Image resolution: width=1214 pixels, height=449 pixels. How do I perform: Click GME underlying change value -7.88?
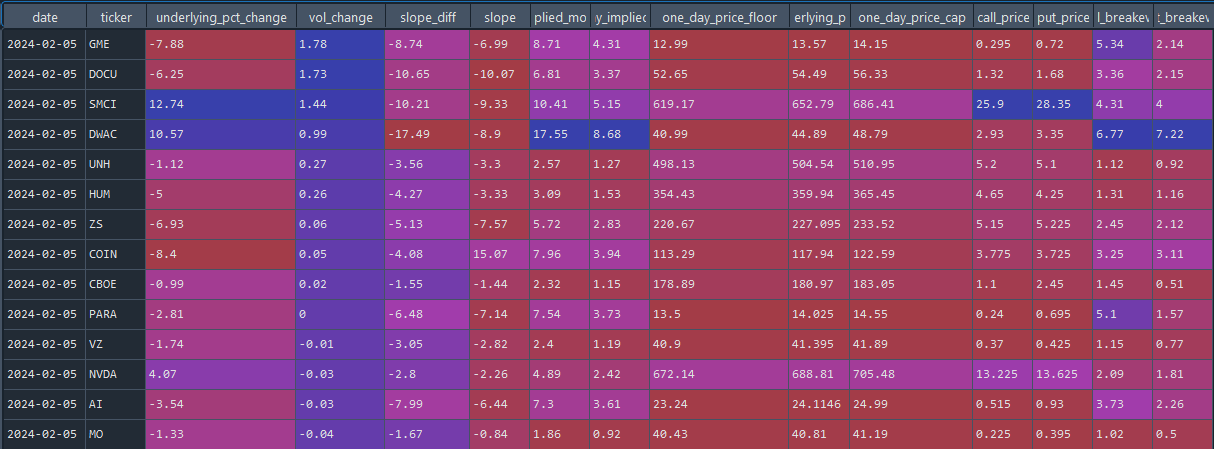click(222, 45)
